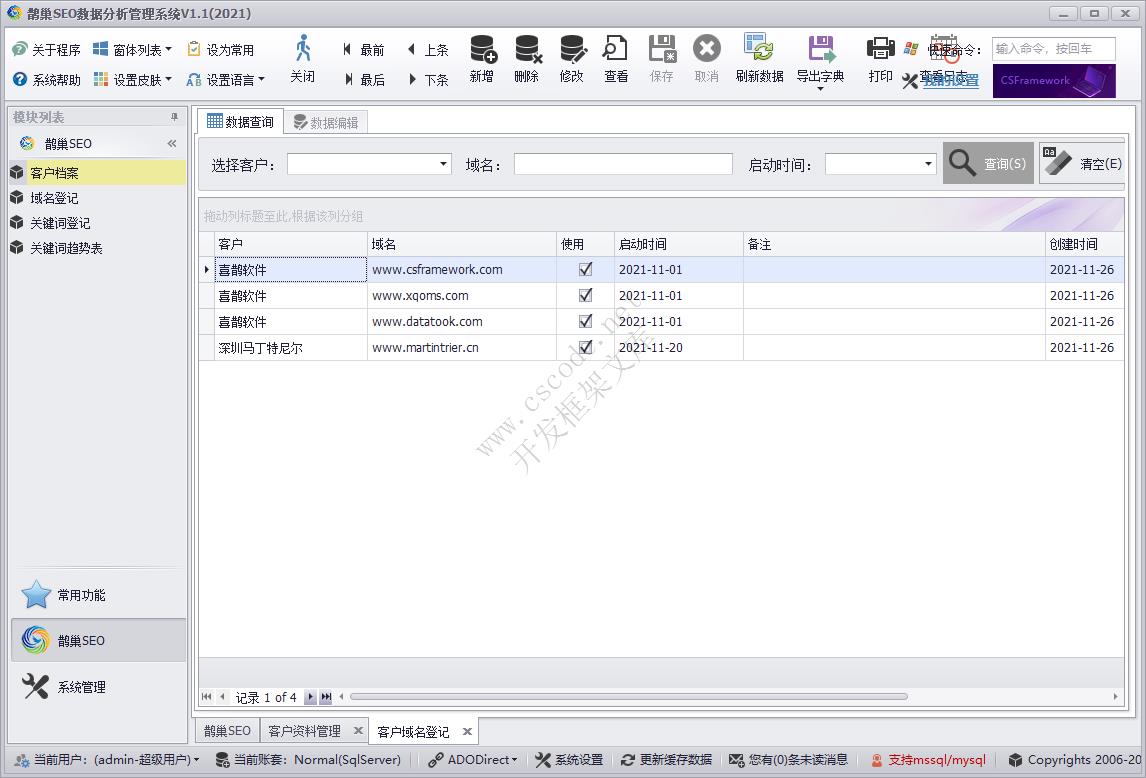The image size is (1146, 778).
Task: Open the 选择客户 dropdown list
Action: click(443, 164)
